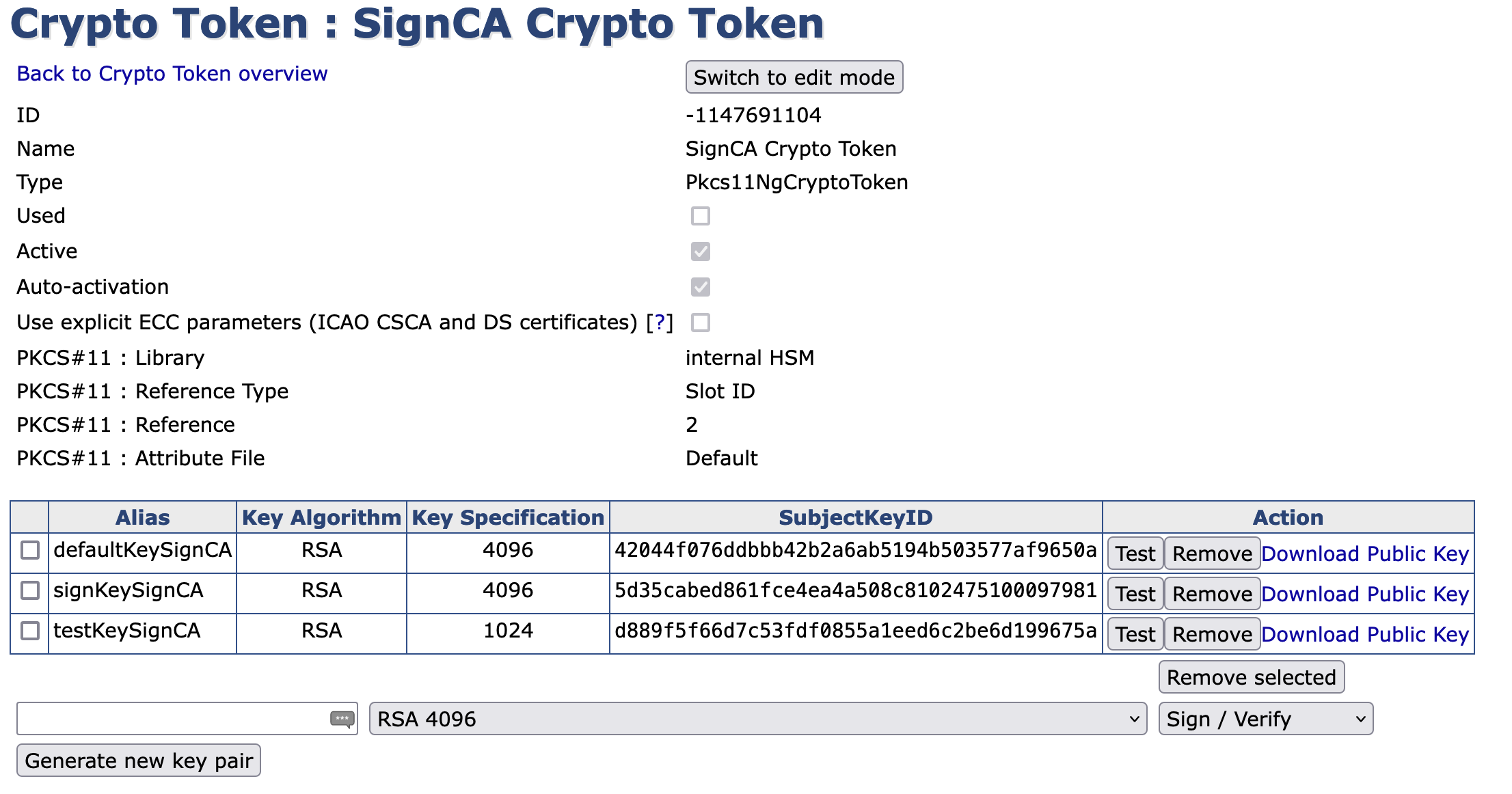Expand the Sign / Verify usage dropdown
The width and height of the screenshot is (1512, 794).
(x=1265, y=719)
